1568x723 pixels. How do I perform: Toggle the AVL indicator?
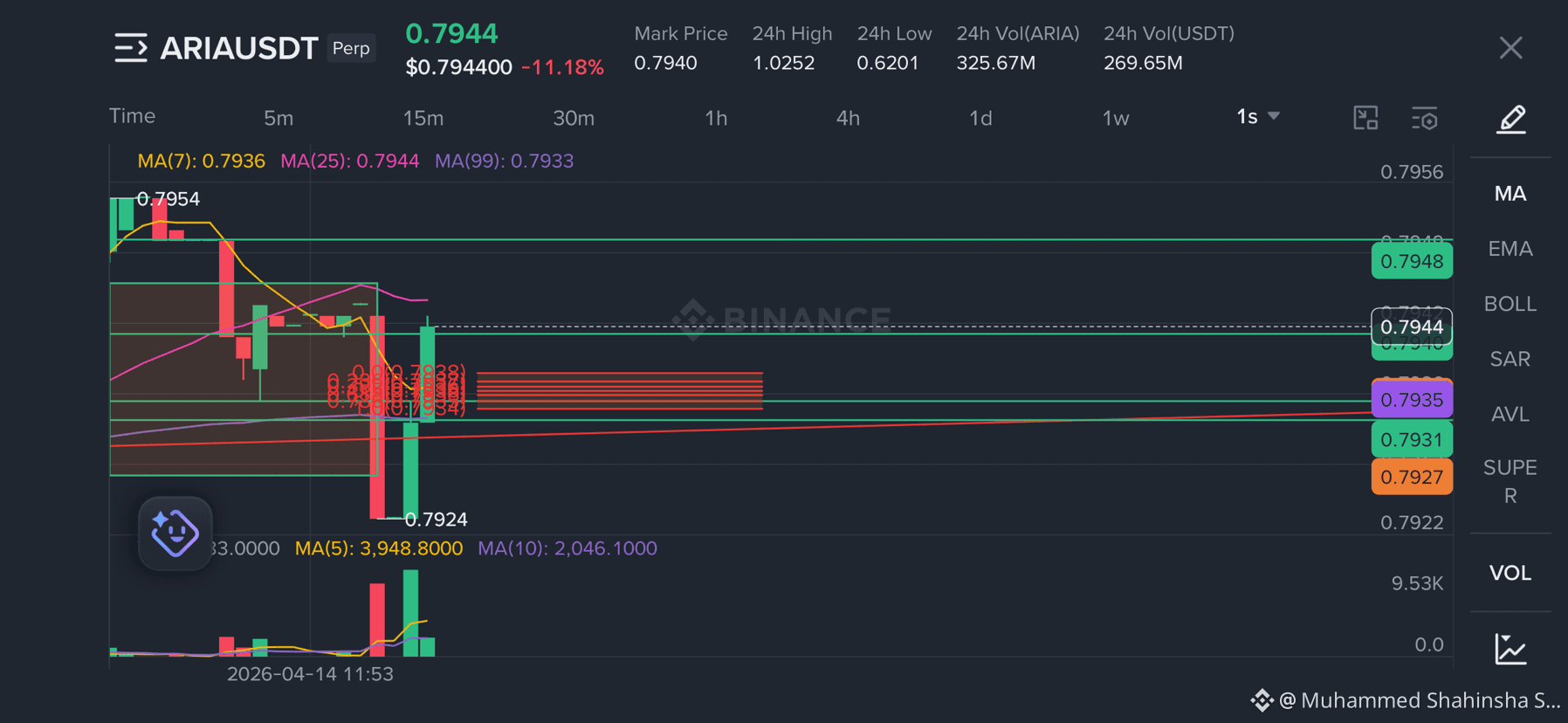(x=1510, y=414)
